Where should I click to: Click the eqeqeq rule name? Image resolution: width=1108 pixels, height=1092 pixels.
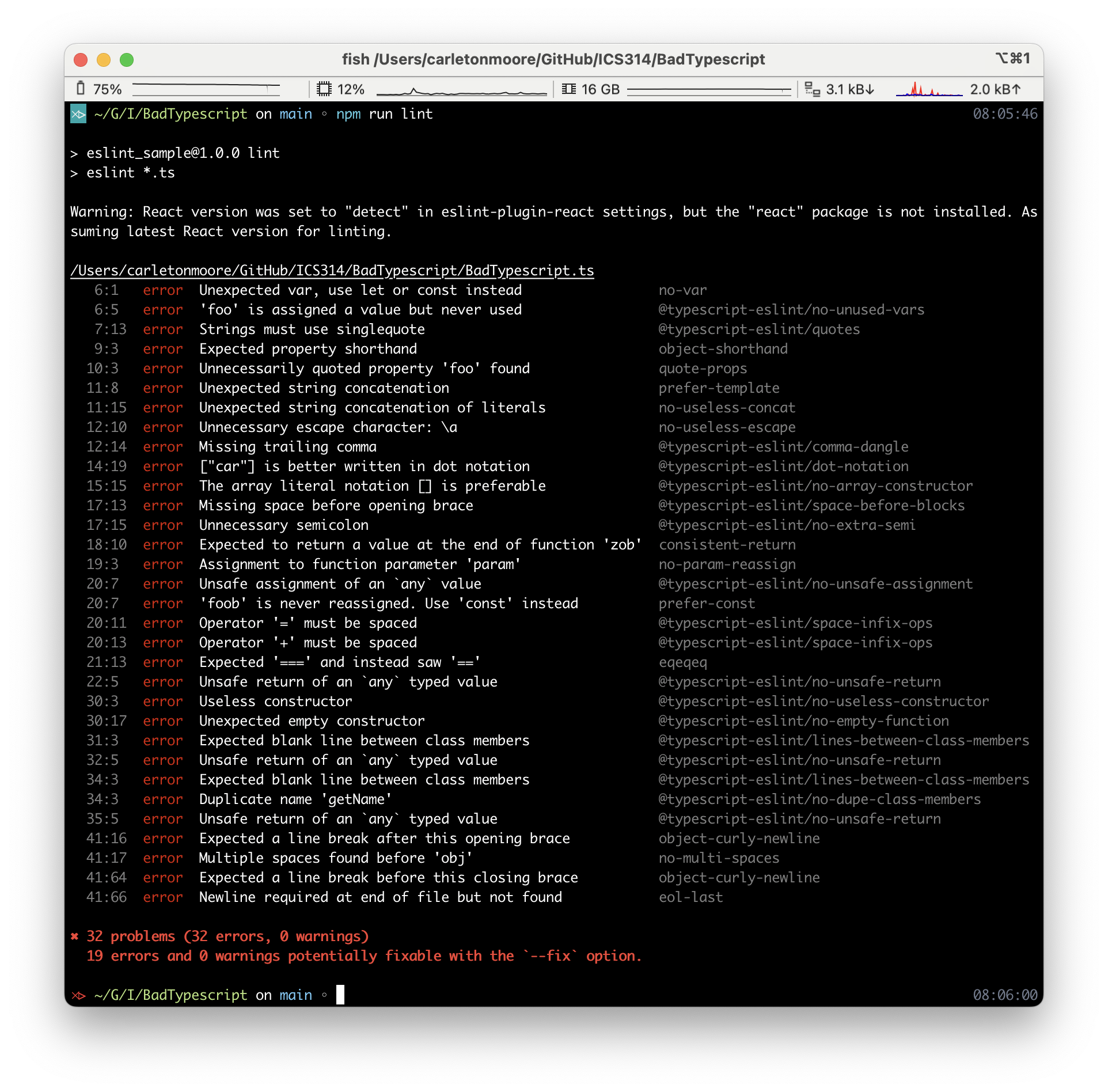682,662
